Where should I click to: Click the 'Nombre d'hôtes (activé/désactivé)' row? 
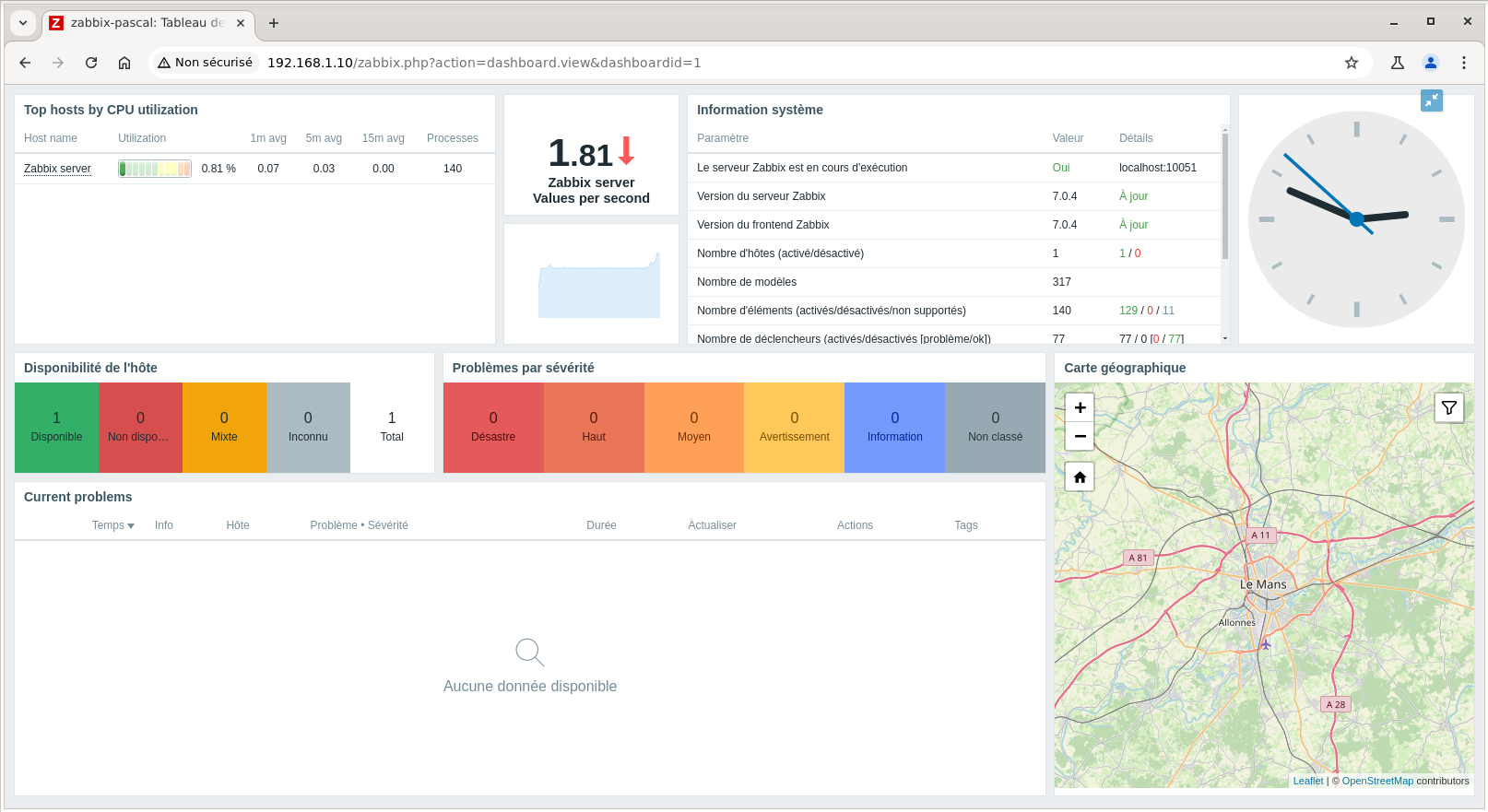coord(954,253)
